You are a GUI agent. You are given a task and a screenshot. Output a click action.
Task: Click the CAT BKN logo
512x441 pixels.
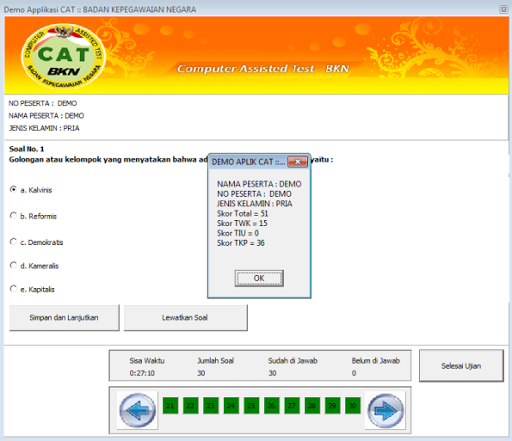tap(63, 56)
